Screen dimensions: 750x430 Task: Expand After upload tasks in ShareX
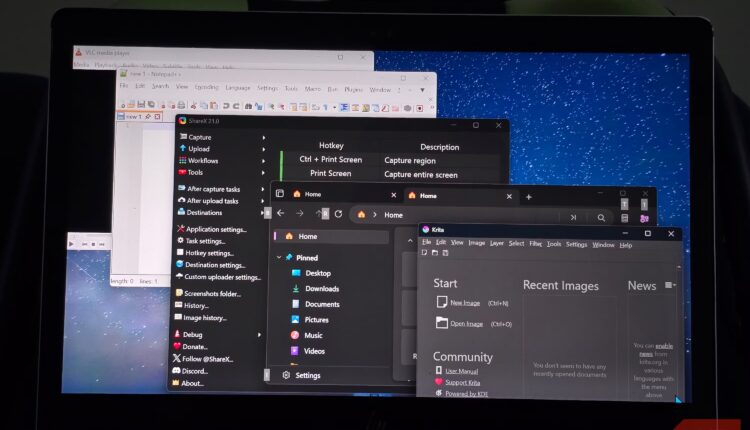tap(221, 201)
